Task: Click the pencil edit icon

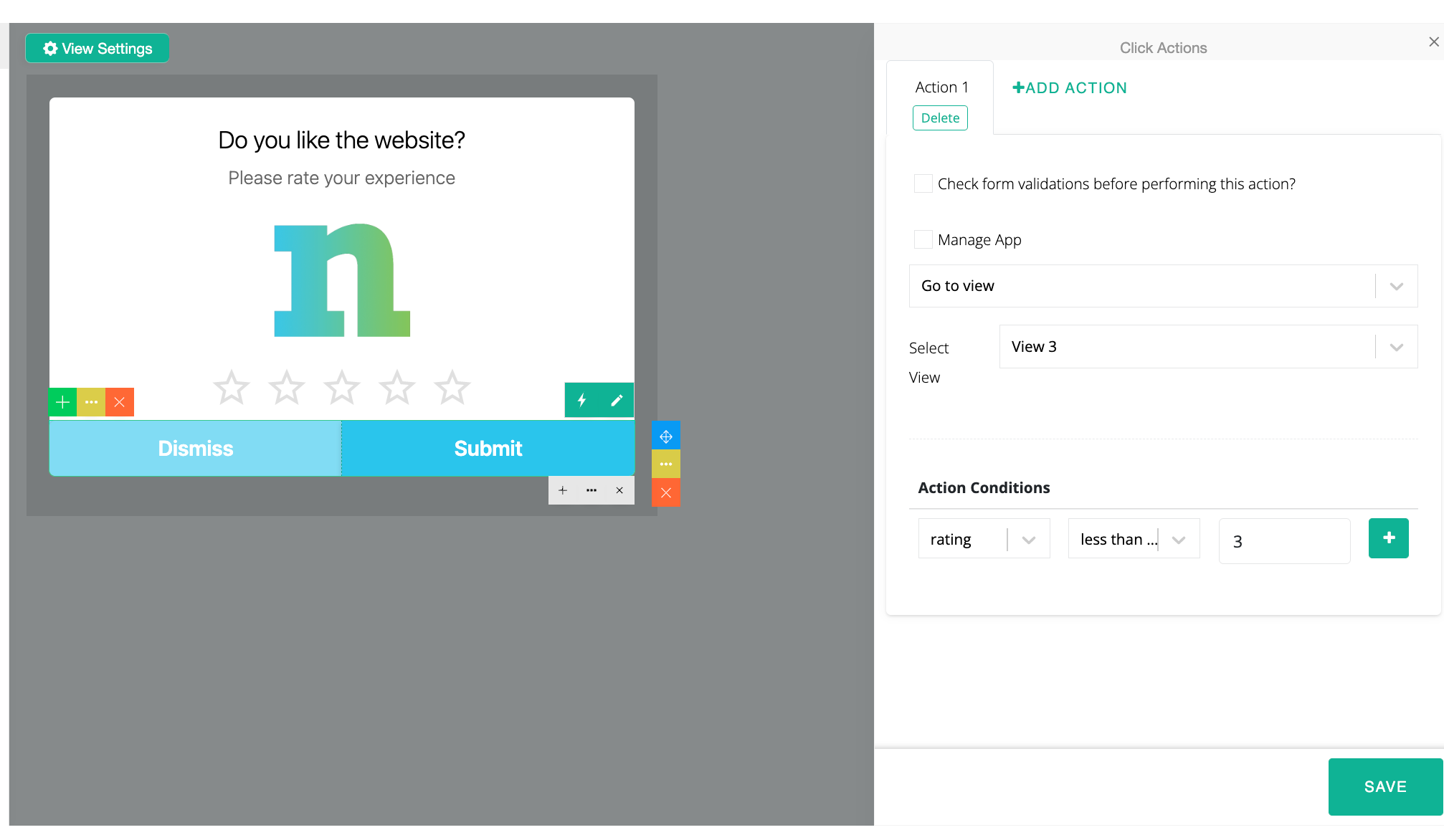Action: (x=617, y=400)
